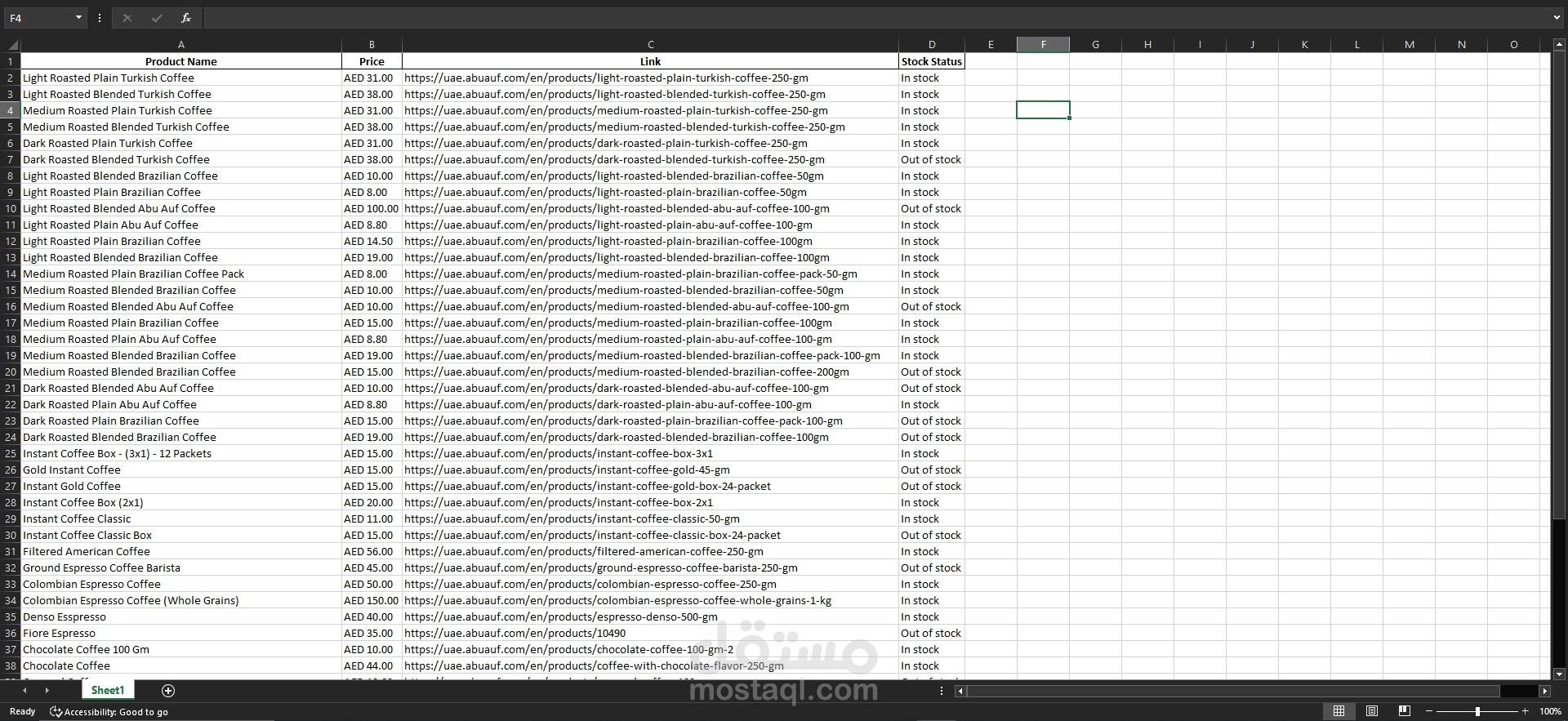Image resolution: width=1568 pixels, height=721 pixels.
Task: Select column B header
Action: coord(372,45)
